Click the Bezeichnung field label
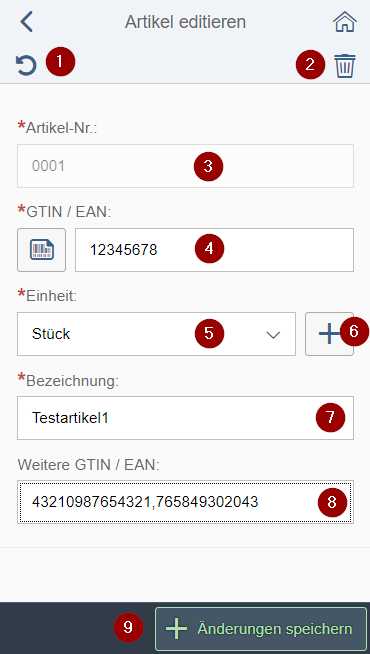Screen dimensions: 370x654 (x=73, y=382)
